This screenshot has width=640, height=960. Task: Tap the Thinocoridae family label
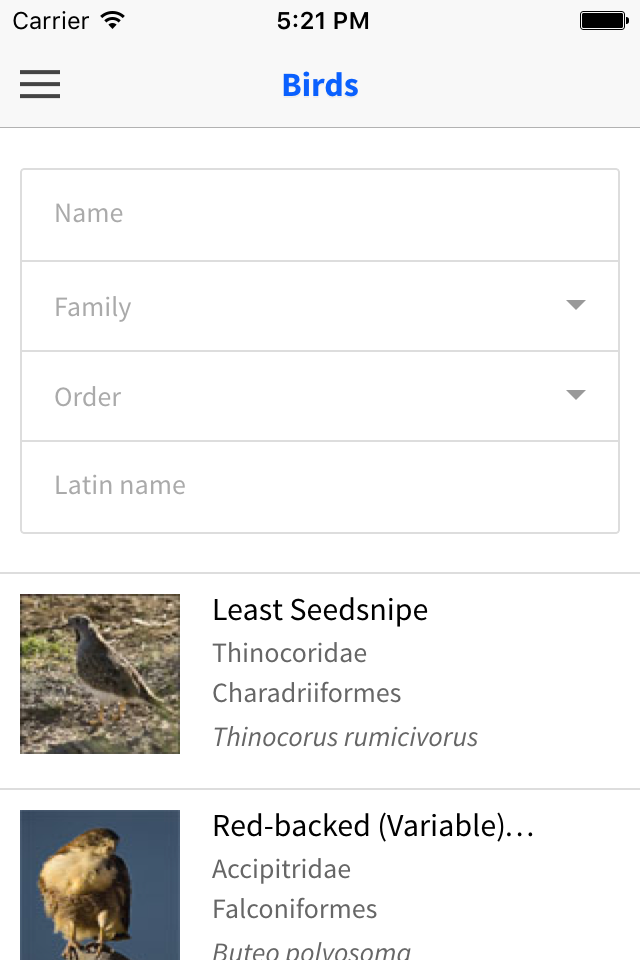290,653
